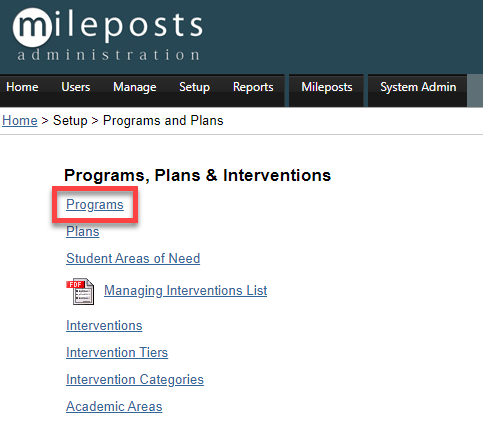Viewport: 483px width, 434px height.
Task: Open Managing Interventions List document link
Action: click(x=186, y=290)
